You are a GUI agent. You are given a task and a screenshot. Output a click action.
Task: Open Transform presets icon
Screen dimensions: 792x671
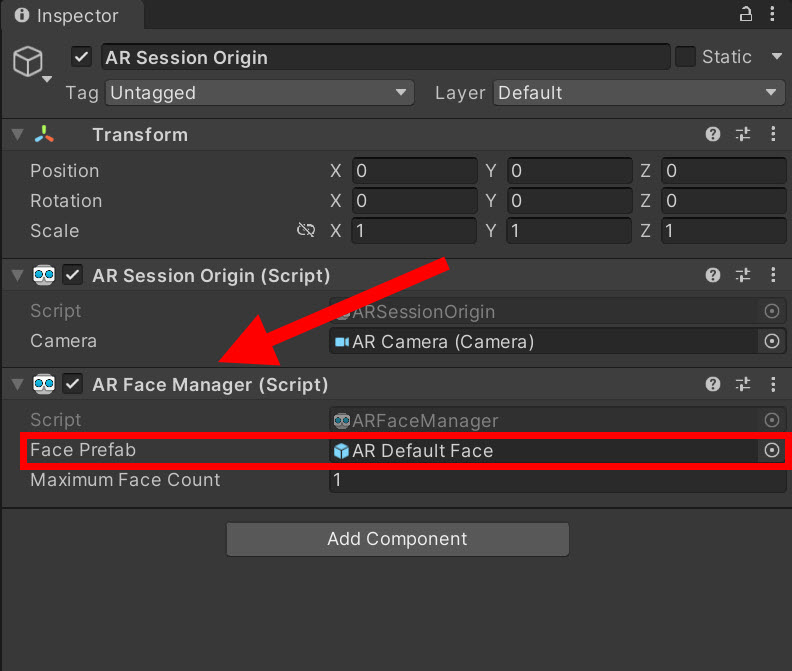click(743, 134)
